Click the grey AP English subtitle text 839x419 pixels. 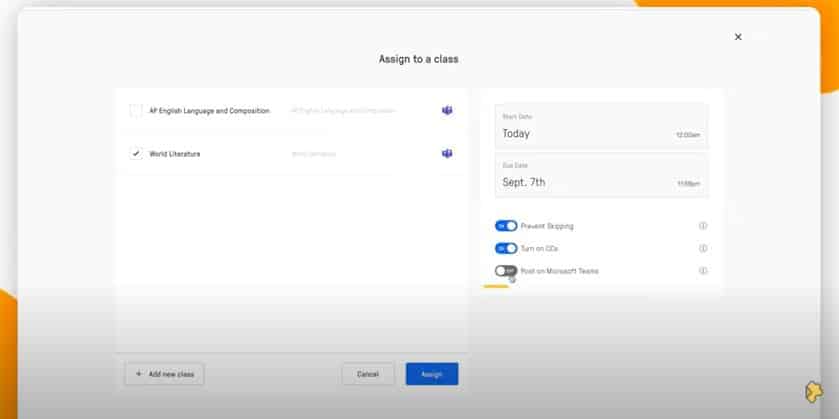[343, 111]
